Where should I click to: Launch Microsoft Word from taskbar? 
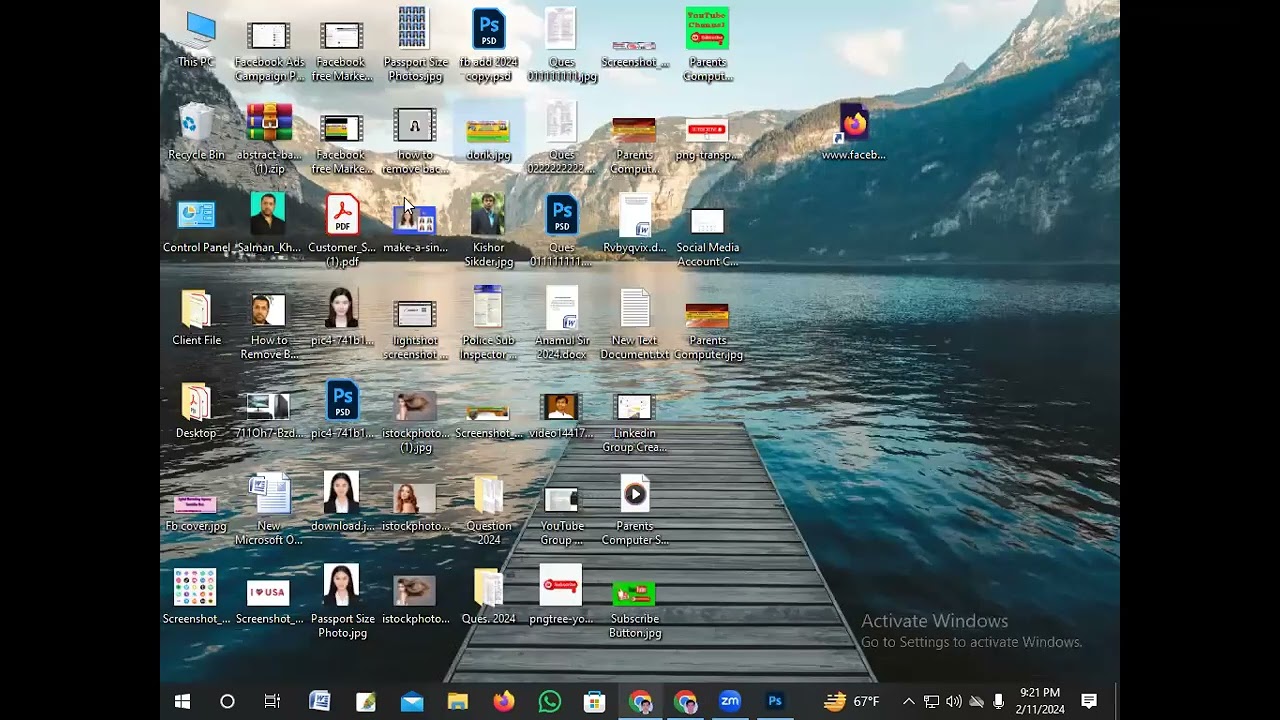(320, 702)
